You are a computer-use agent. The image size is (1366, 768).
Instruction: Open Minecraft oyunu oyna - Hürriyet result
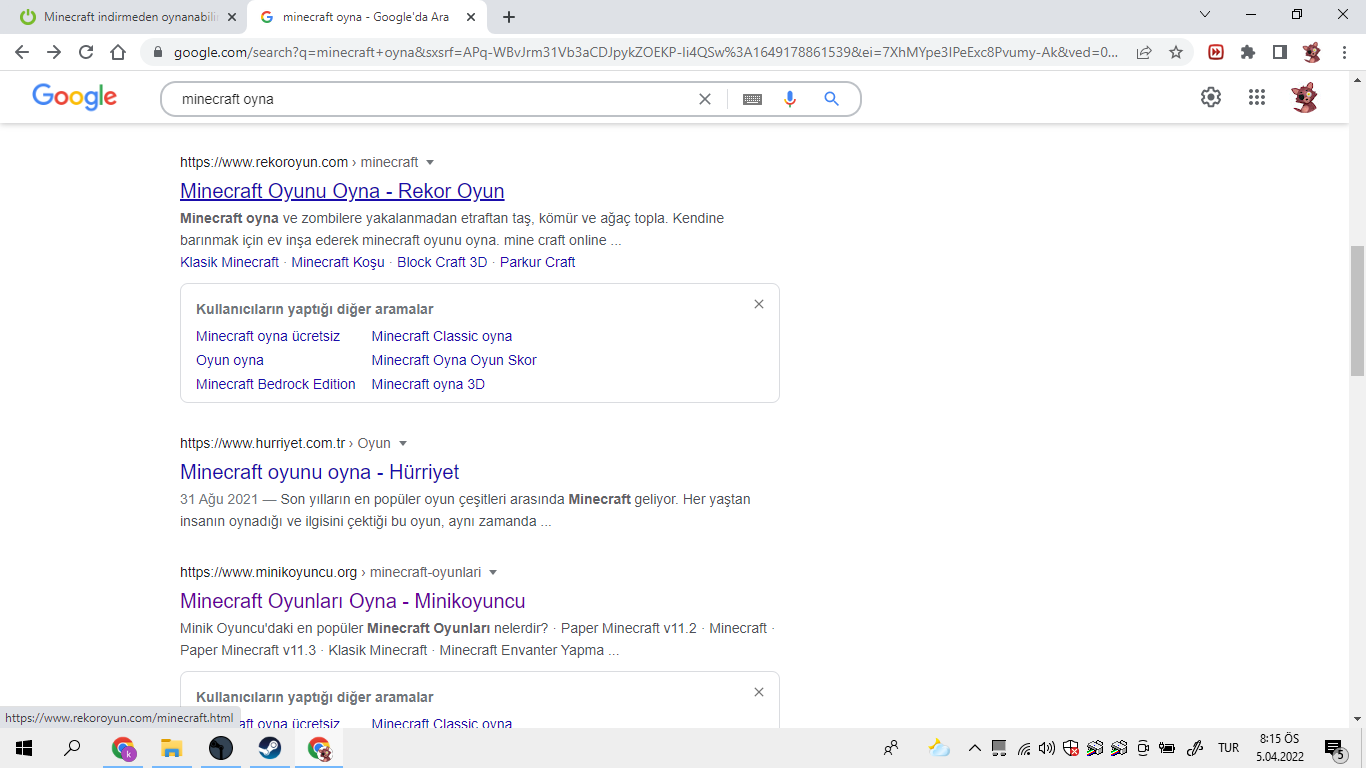tap(320, 472)
